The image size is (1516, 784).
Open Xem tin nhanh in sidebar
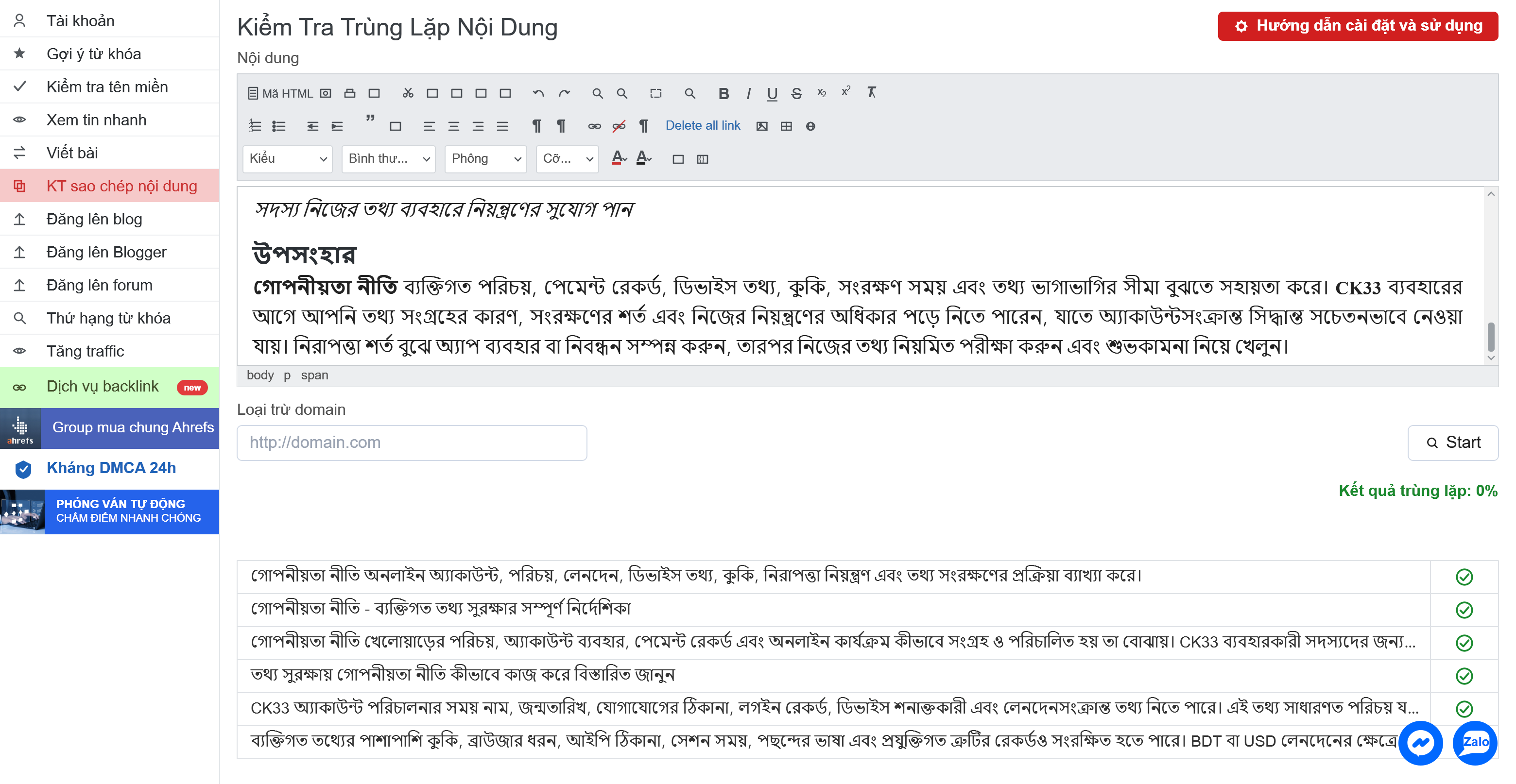pos(109,120)
